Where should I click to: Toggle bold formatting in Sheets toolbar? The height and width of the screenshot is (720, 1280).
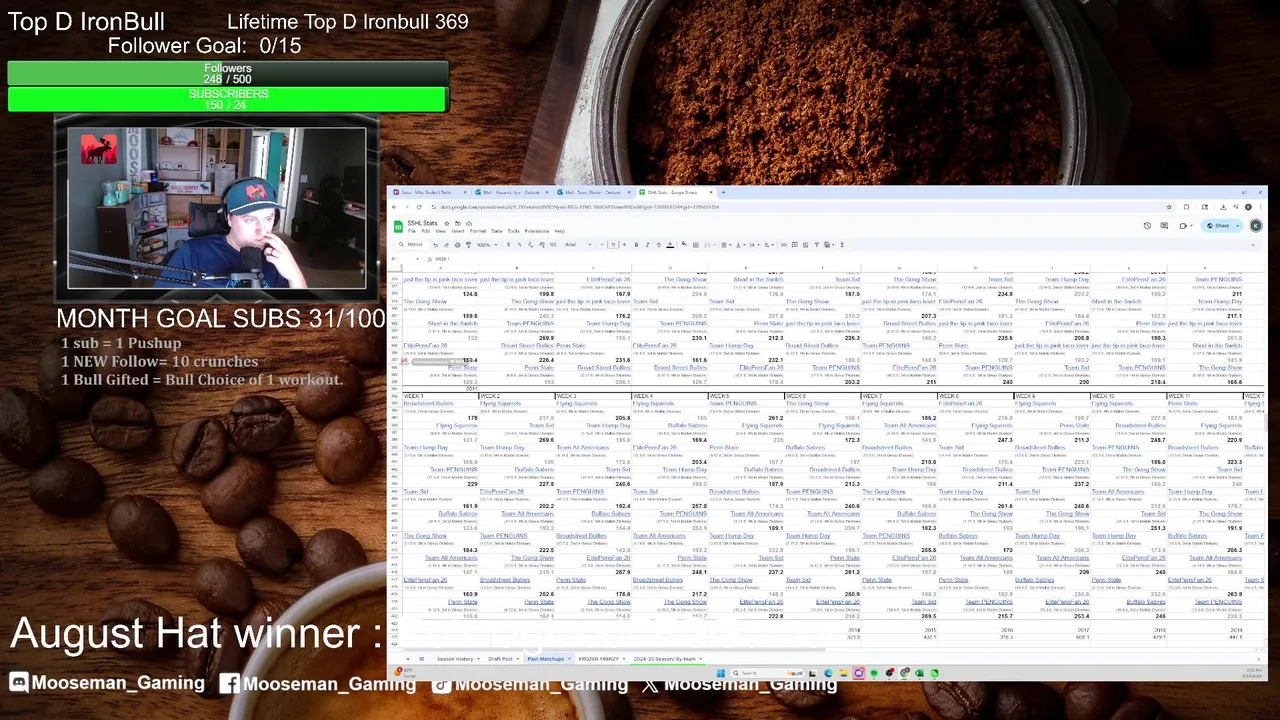tap(636, 244)
